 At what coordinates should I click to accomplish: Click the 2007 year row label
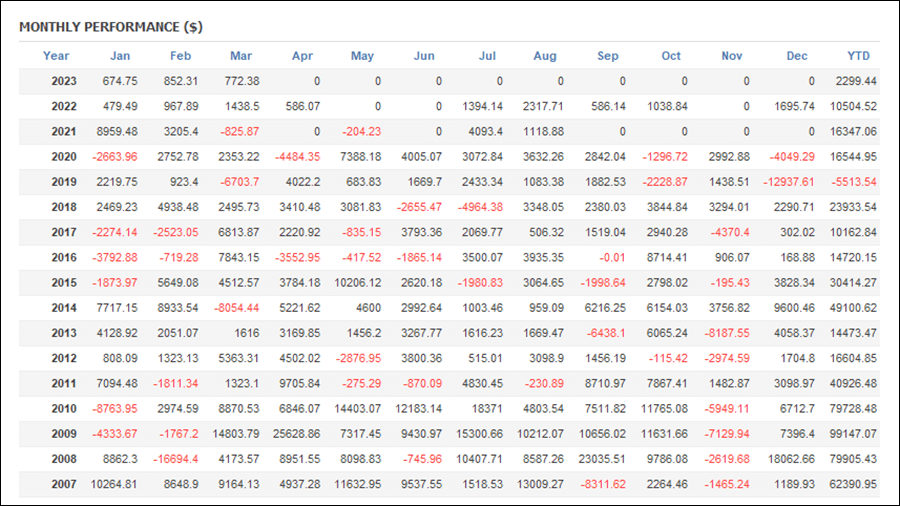(64, 484)
